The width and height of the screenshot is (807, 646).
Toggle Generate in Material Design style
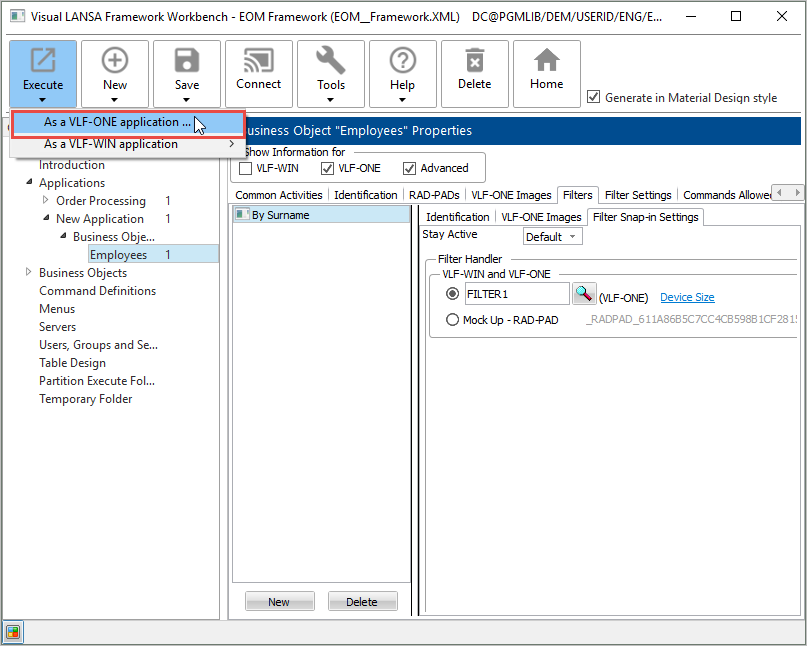coord(594,97)
